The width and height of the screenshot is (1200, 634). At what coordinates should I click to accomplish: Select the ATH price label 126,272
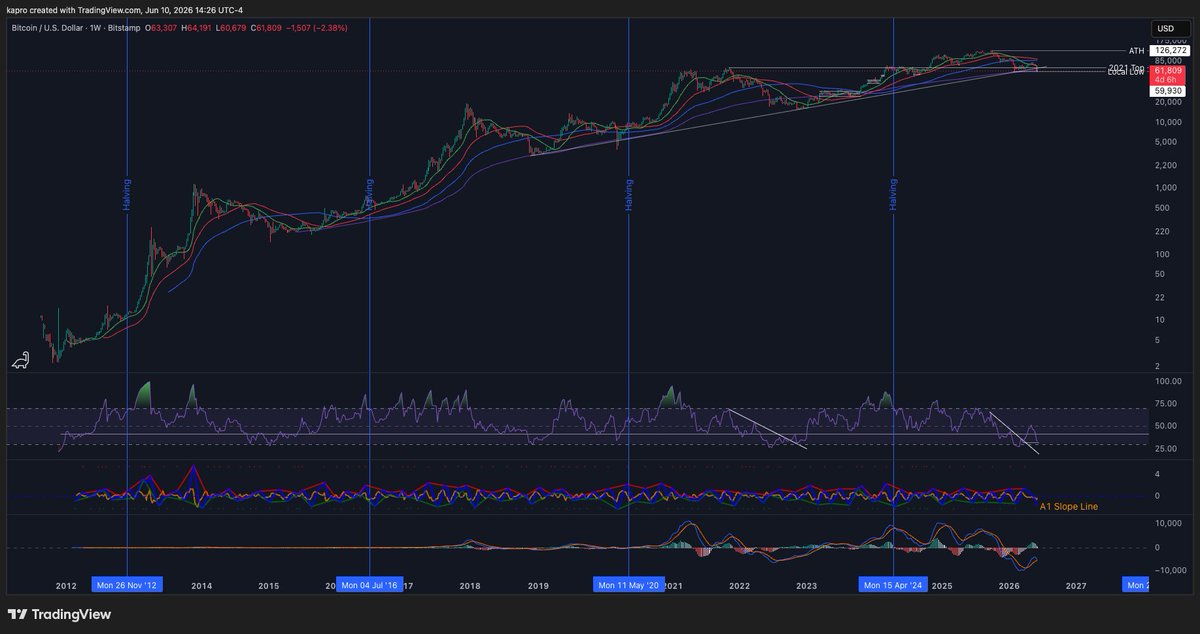(1168, 50)
